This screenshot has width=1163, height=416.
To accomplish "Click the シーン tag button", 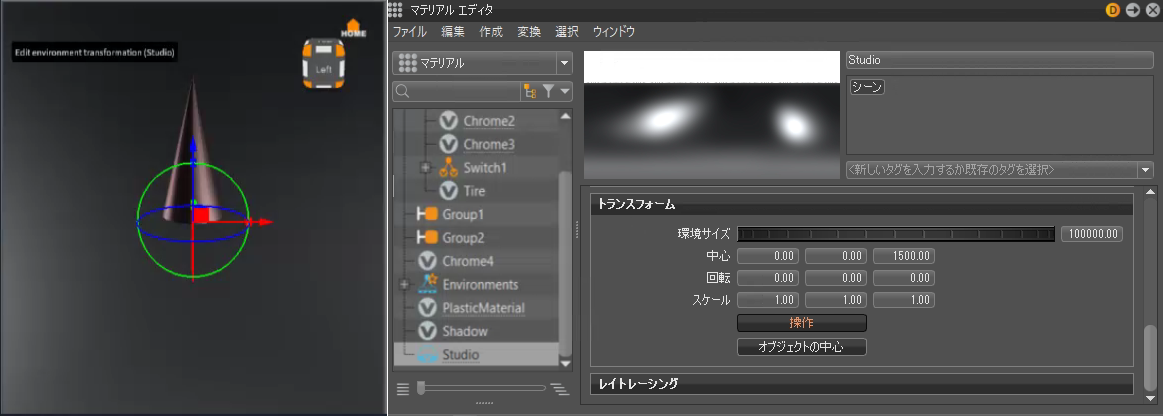I will [x=867, y=88].
